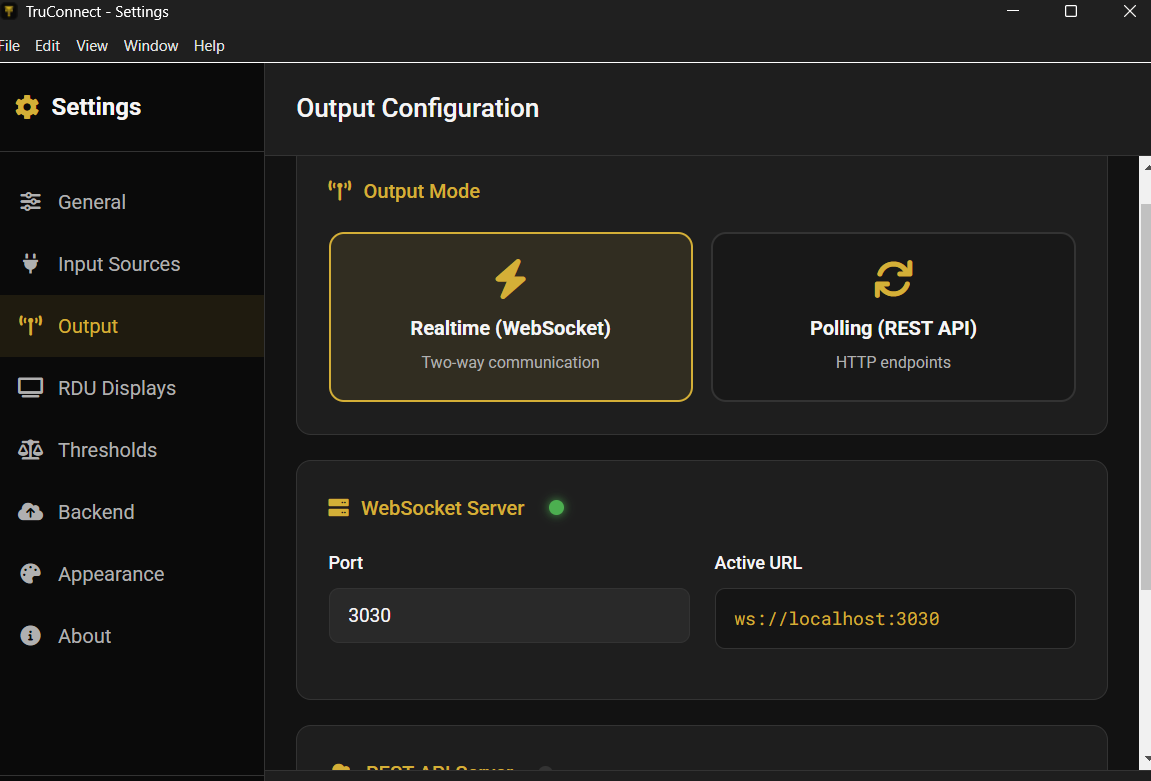Select Polling (REST API) output mode
This screenshot has width=1151, height=781.
coord(893,317)
